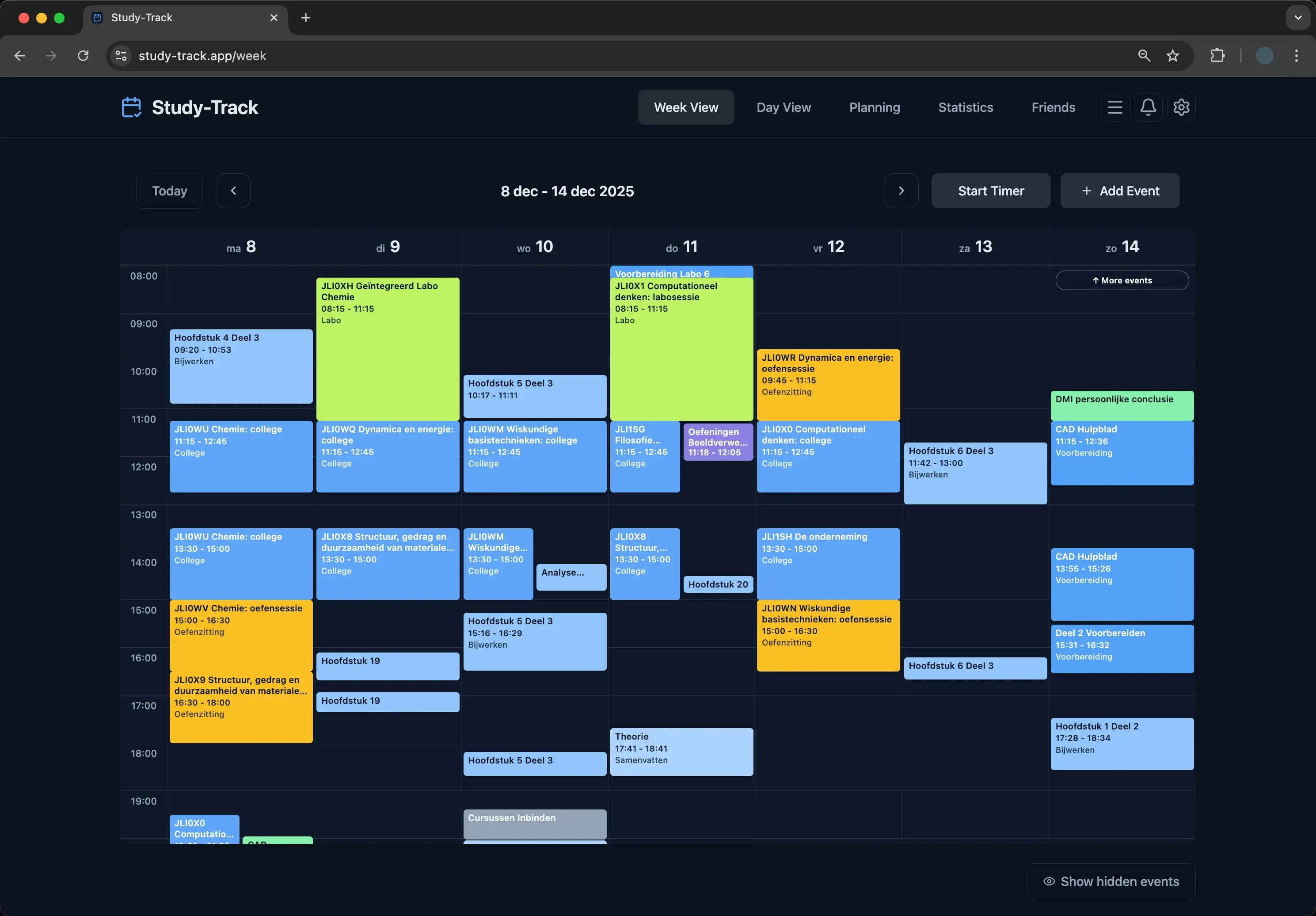The image size is (1316, 916).
Task: Switch to Day View
Action: click(783, 107)
